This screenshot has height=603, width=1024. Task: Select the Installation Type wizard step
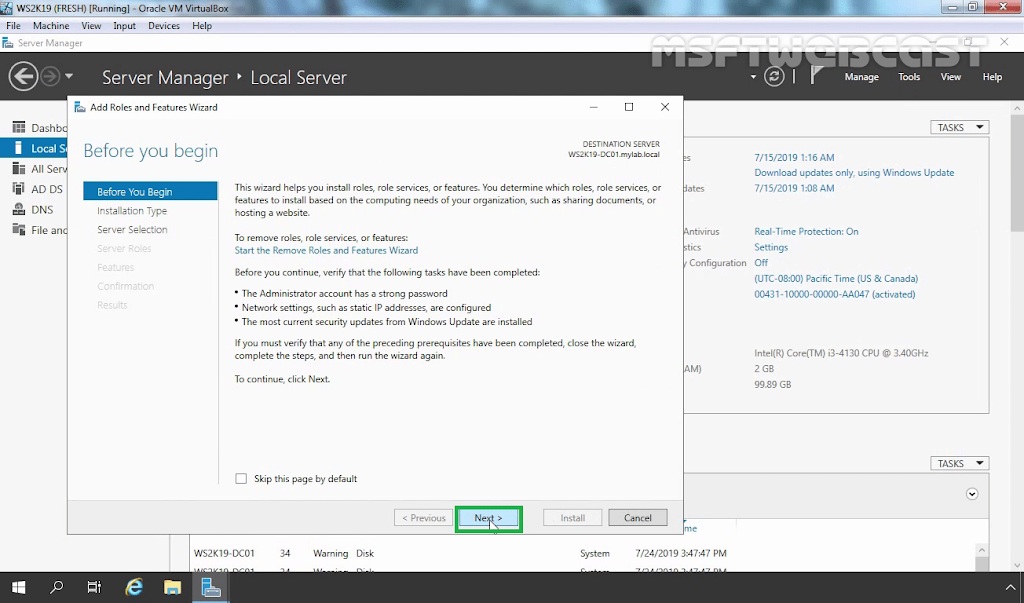[132, 211]
